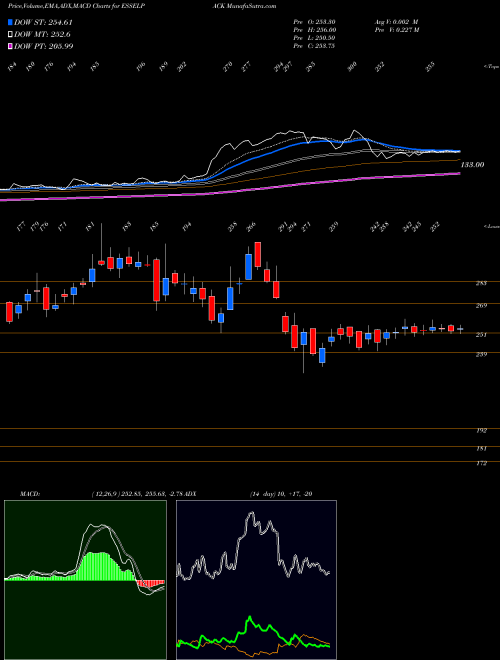Click the blue candle at the lowest point near 239

coord(322,355)
